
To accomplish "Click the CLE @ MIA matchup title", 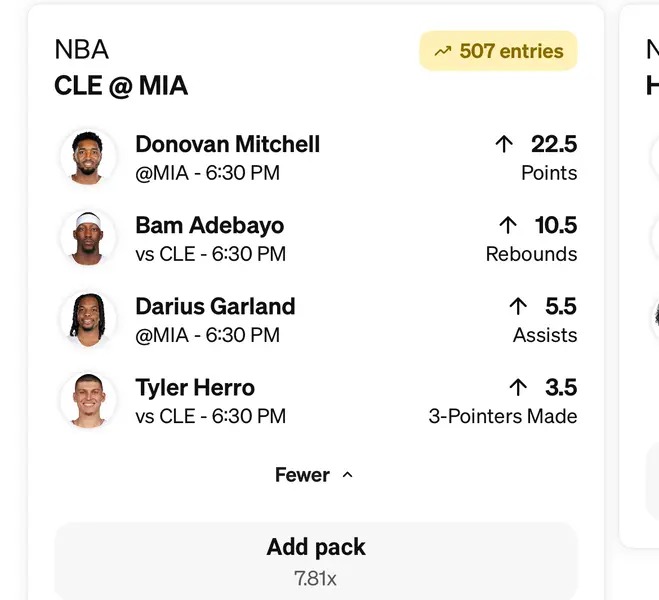I will coord(121,86).
